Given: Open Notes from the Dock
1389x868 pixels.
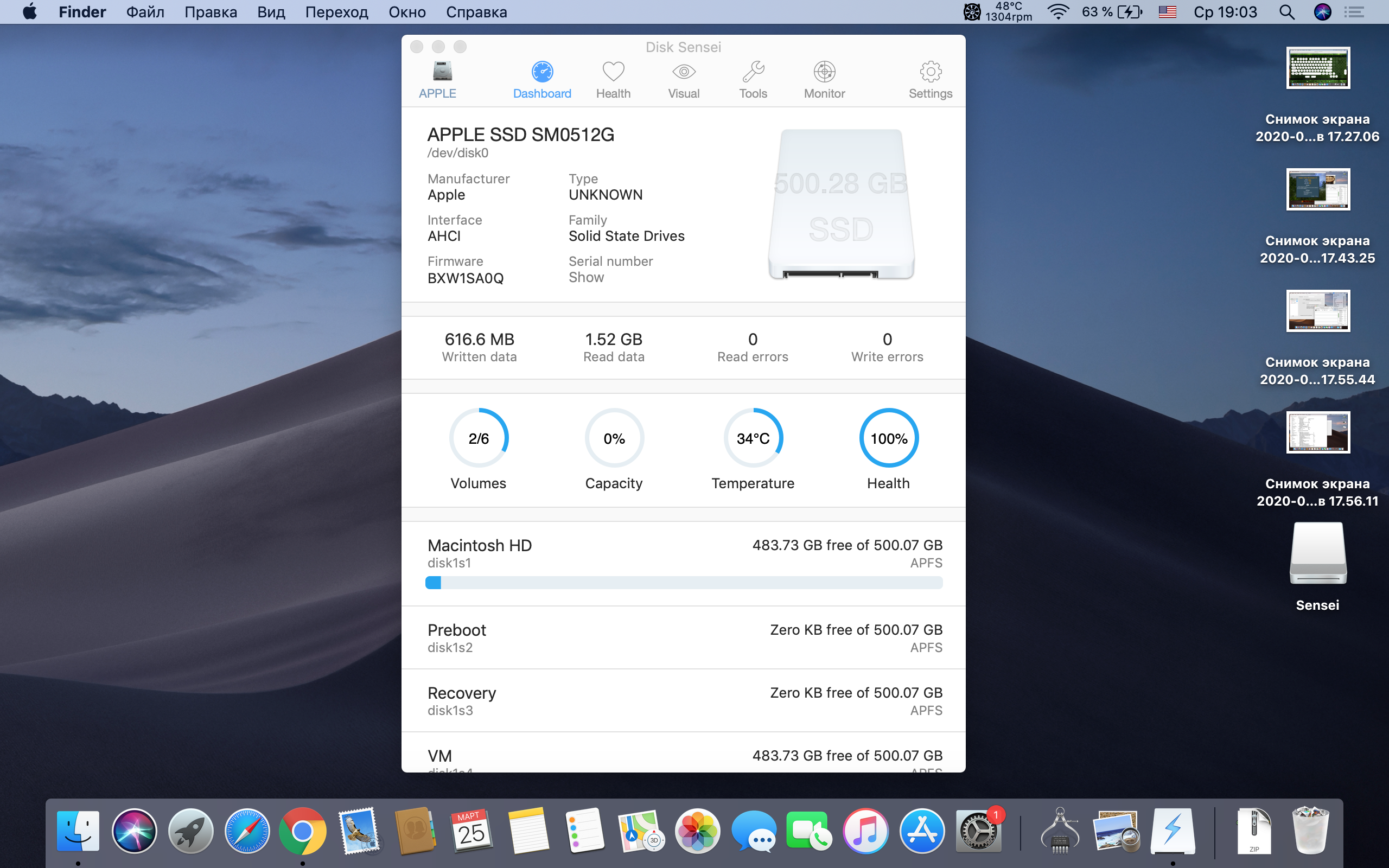Looking at the screenshot, I should [528, 831].
